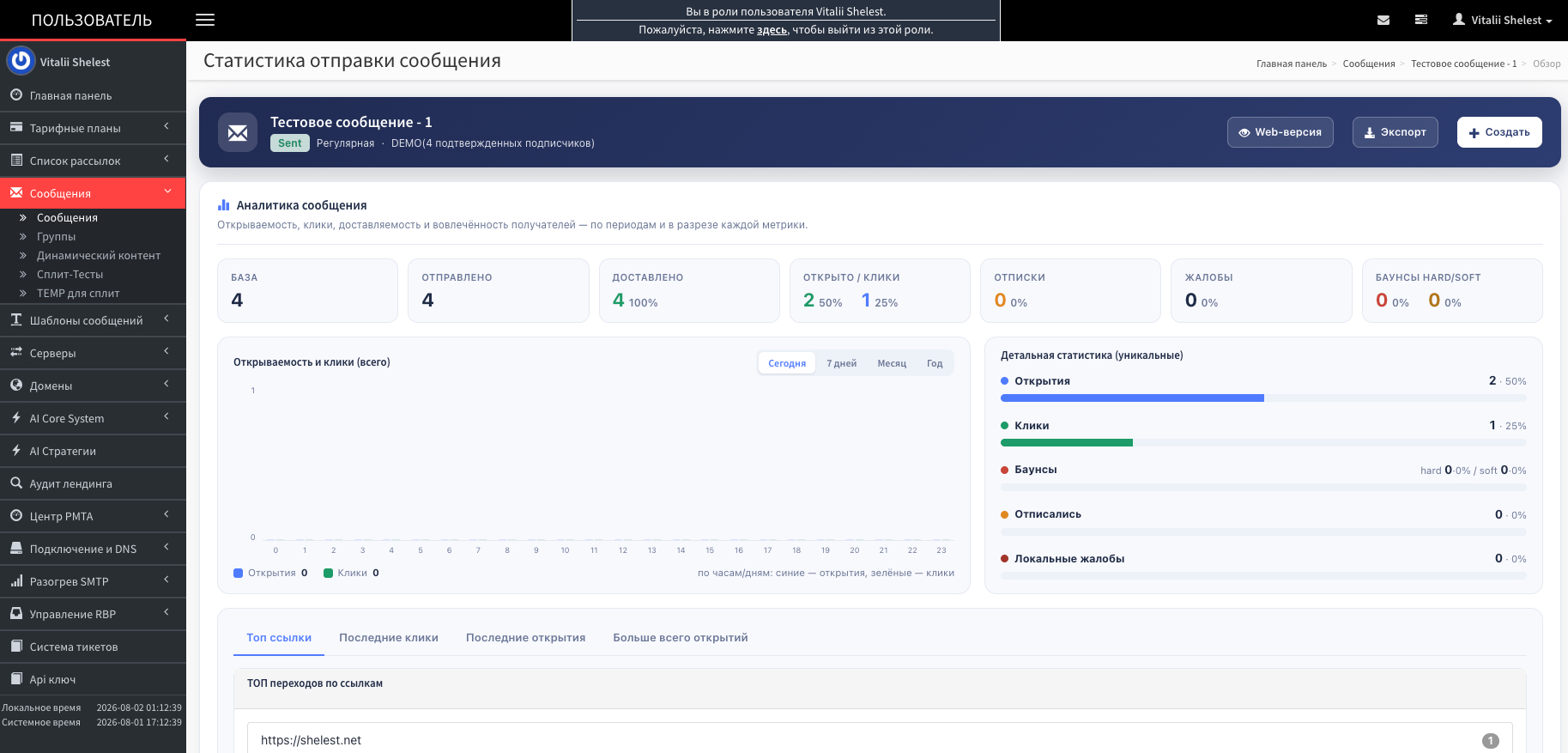Select the Последние открытия tab
Viewport: 1568px width, 753px height.
tap(525, 638)
